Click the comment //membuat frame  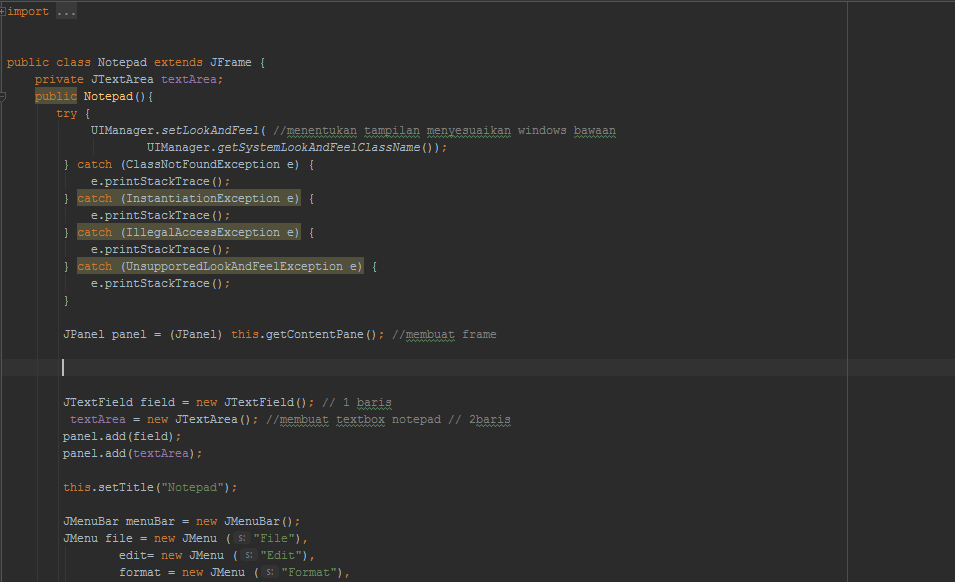[x=445, y=333]
